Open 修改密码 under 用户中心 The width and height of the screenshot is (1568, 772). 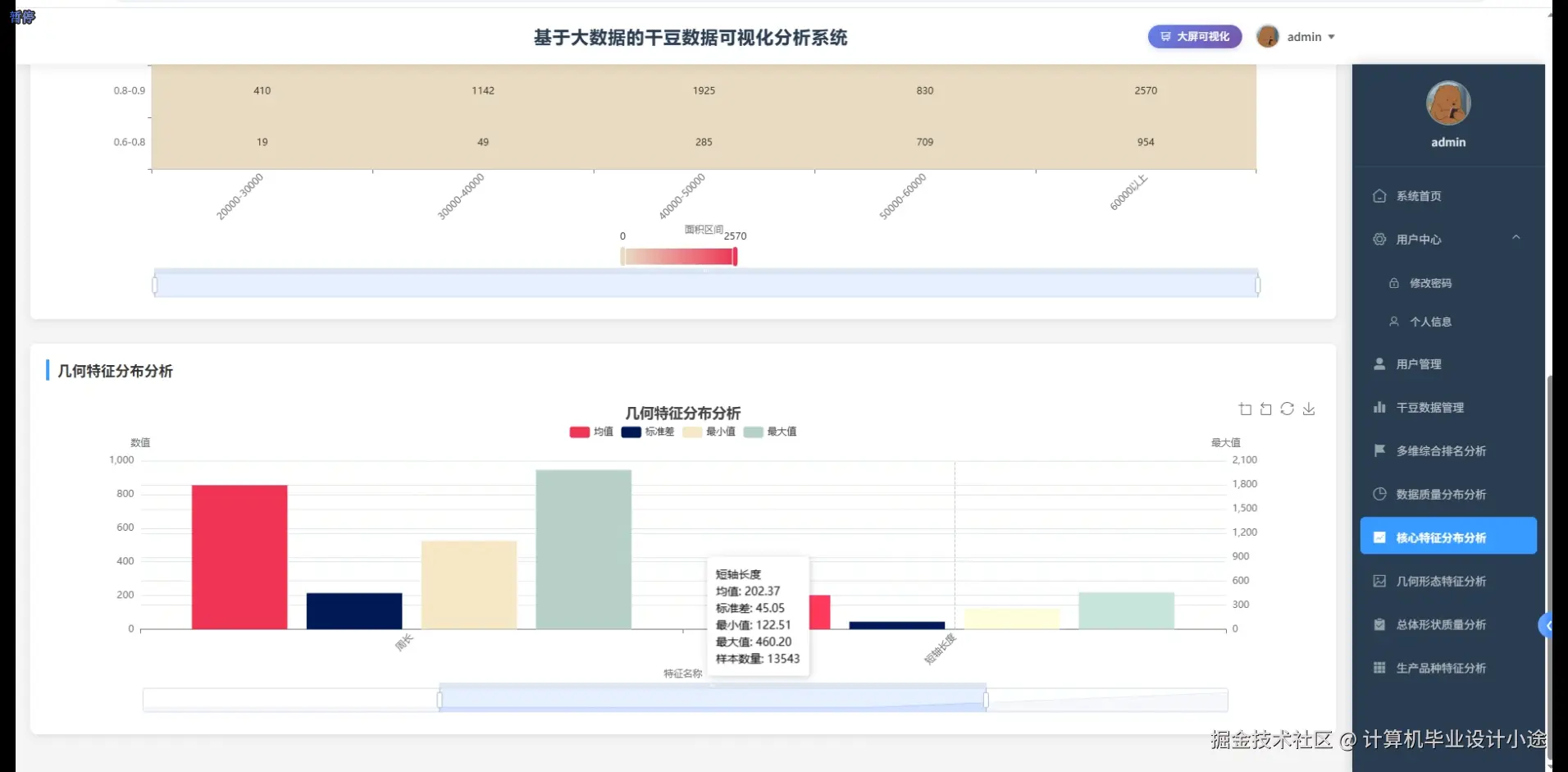[x=1429, y=282]
